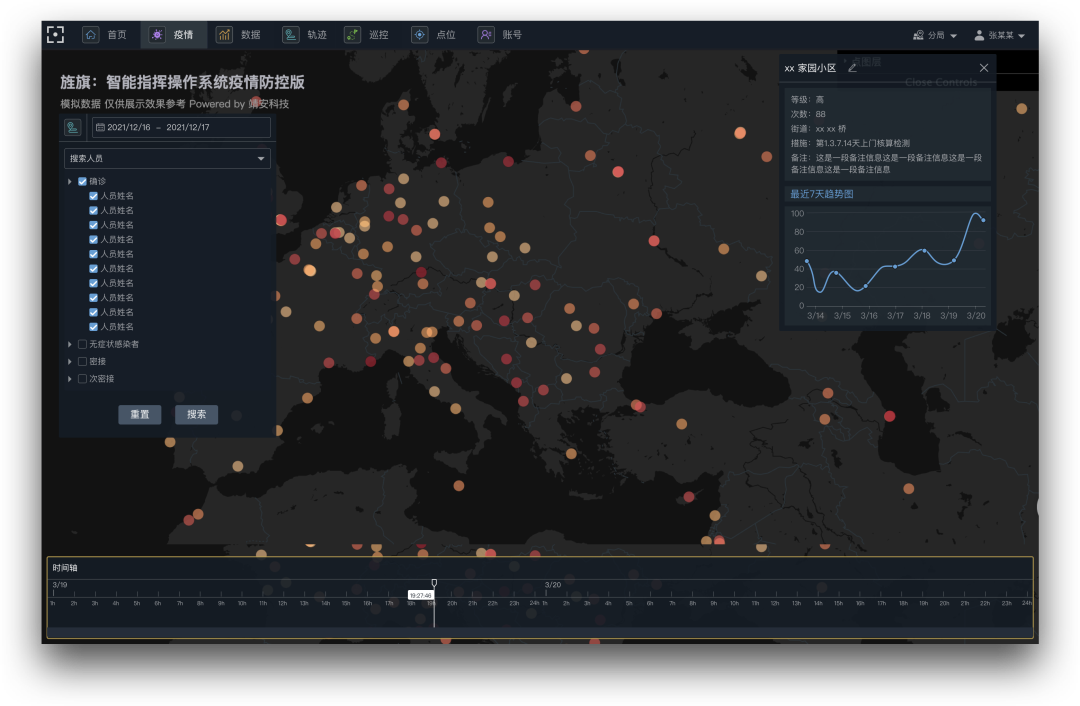Click the 3/19 date label on the timeline
The width and height of the screenshot is (1080, 706).
[x=60, y=585]
